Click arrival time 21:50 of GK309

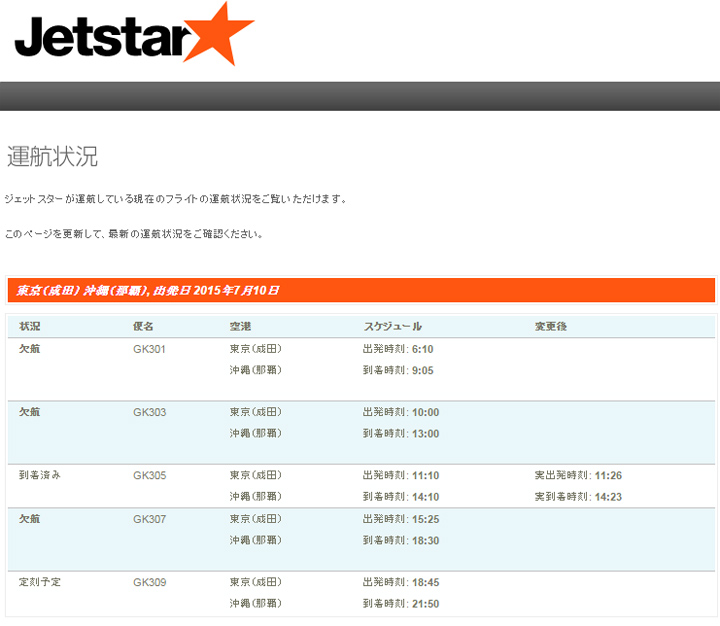[x=426, y=603]
